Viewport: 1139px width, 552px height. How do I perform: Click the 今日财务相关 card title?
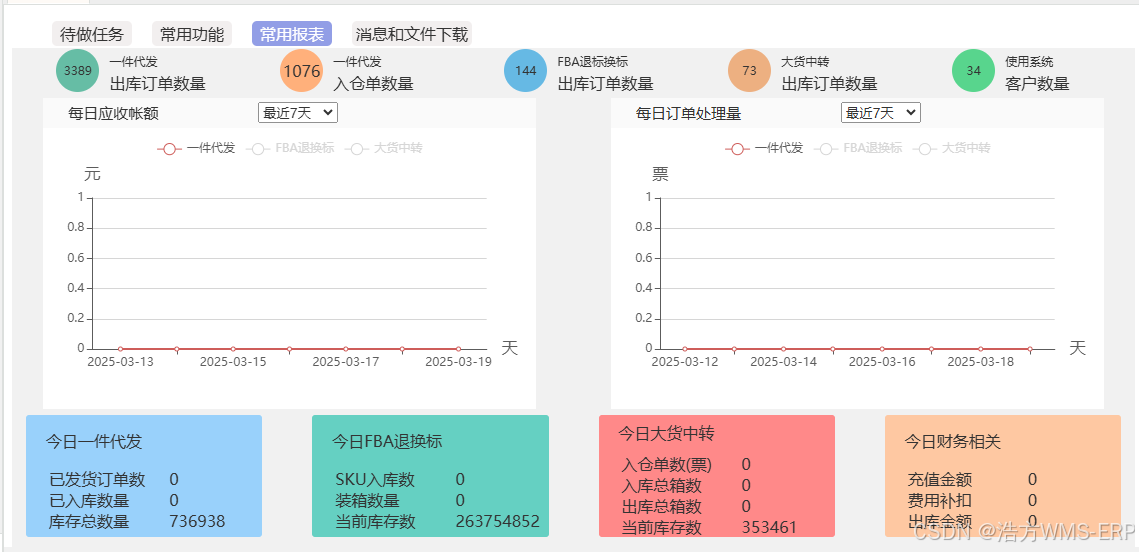(x=952, y=442)
